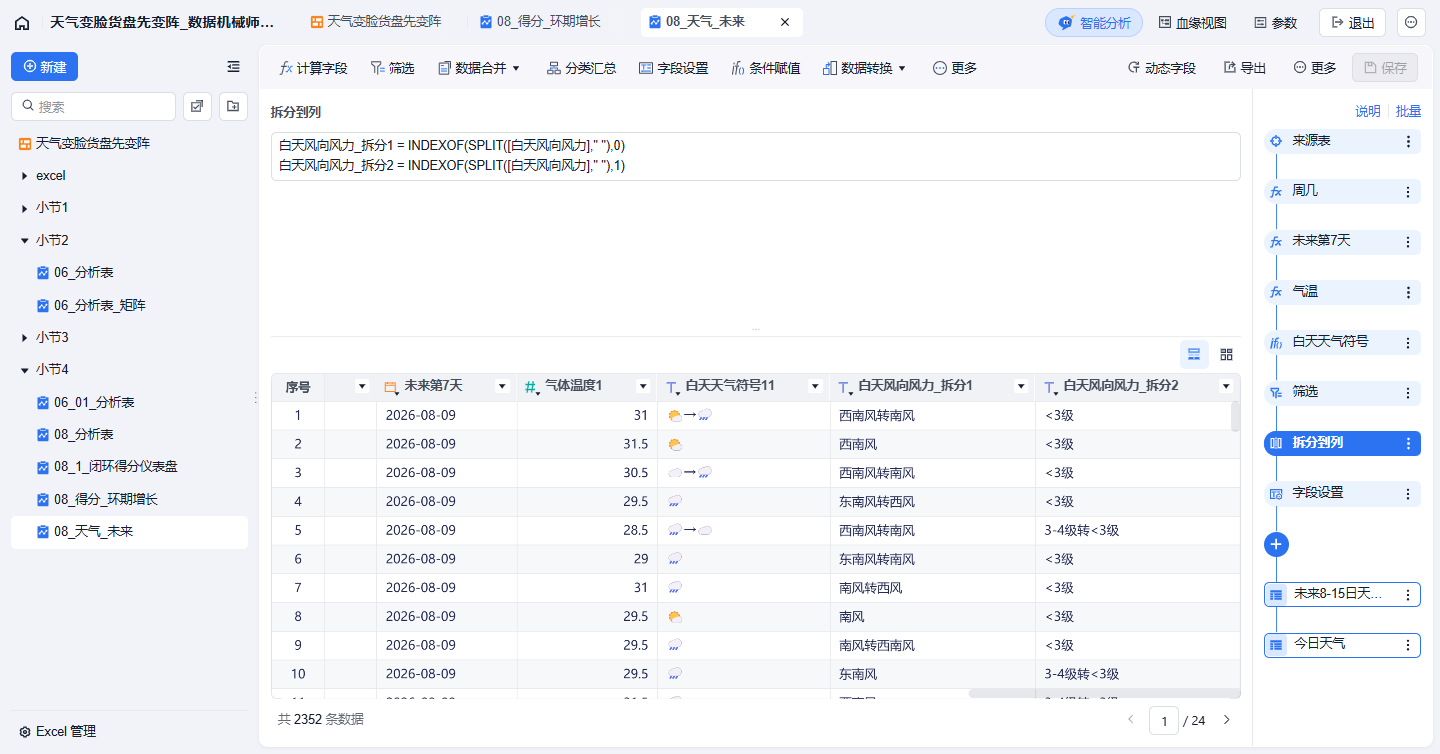Image resolution: width=1440 pixels, height=754 pixels.
Task: Open 数据转换 dropdown
Action: pyautogui.click(x=864, y=68)
